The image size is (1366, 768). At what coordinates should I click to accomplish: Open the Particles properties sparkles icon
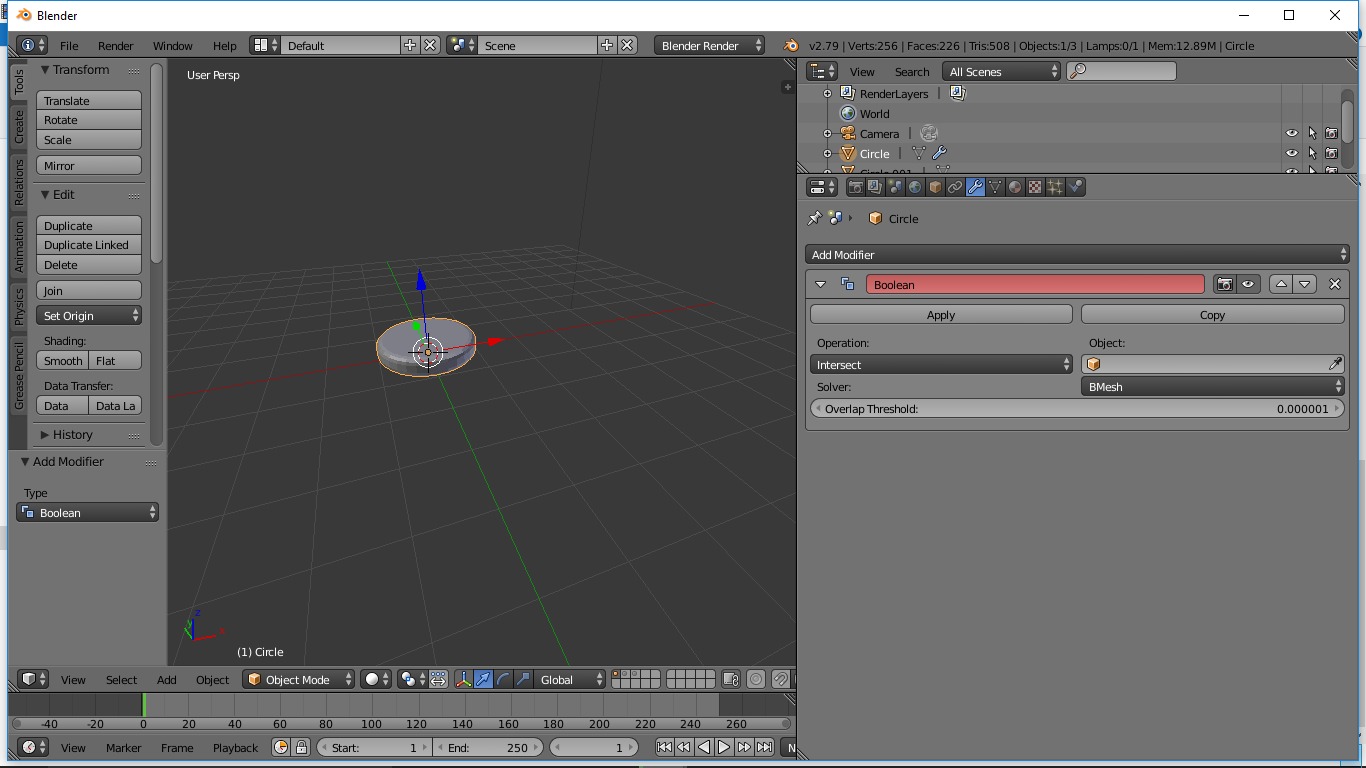[x=1055, y=187]
